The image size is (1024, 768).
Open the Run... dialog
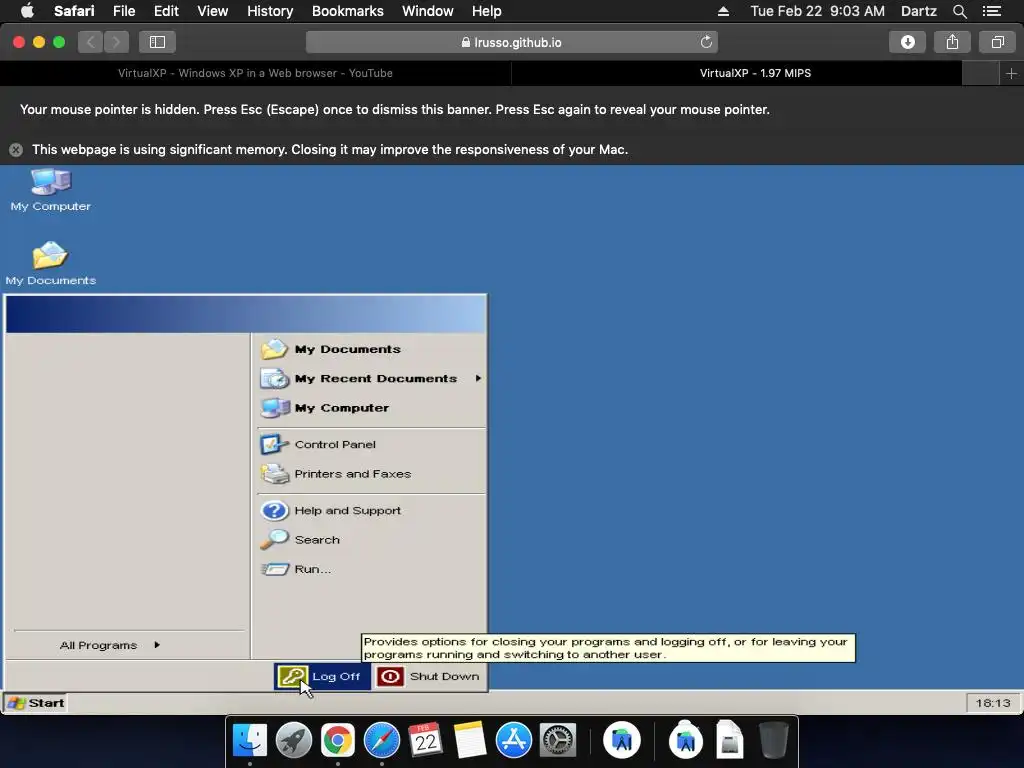[372, 569]
